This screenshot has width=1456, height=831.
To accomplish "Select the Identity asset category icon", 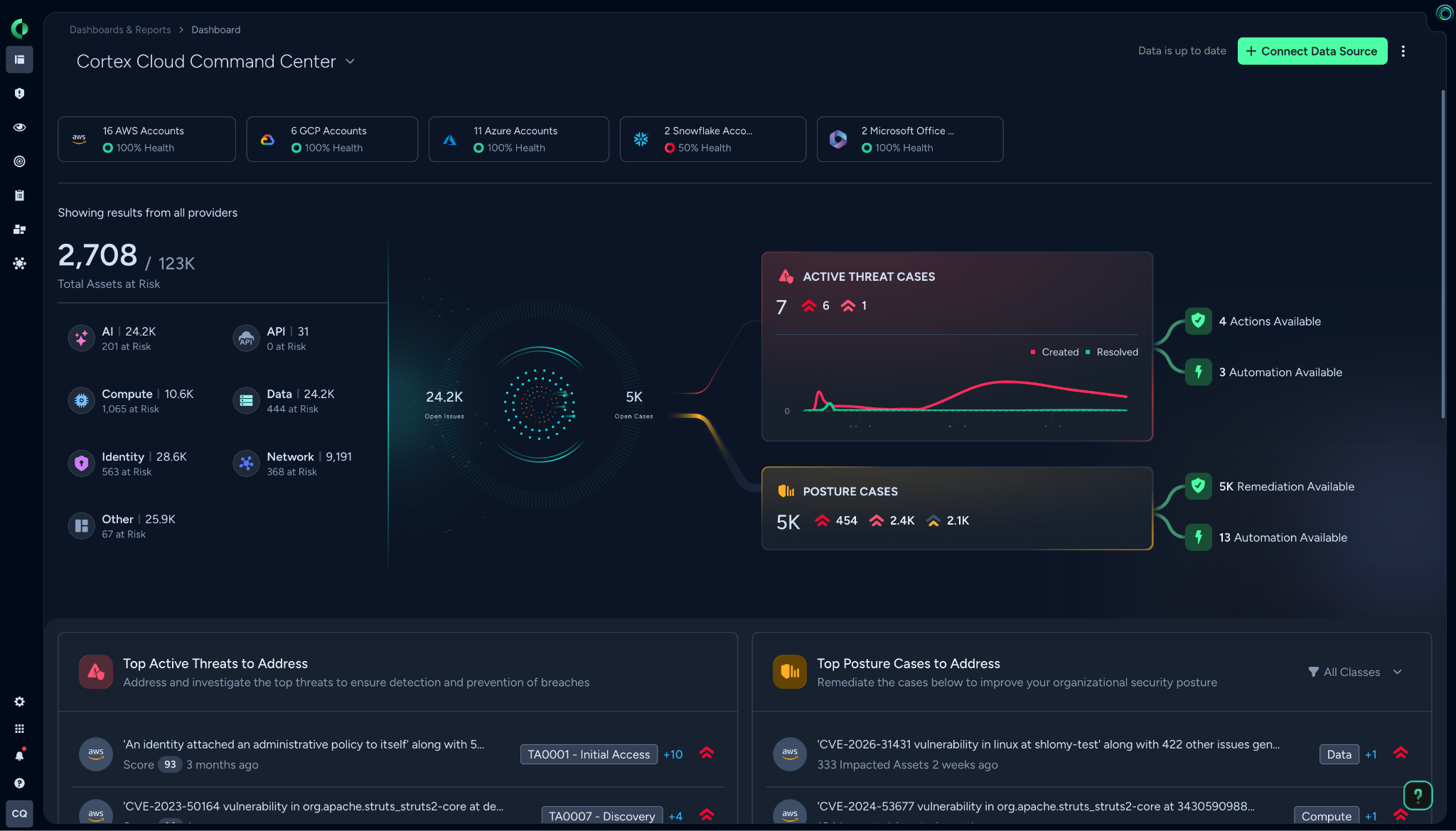I will click(81, 463).
